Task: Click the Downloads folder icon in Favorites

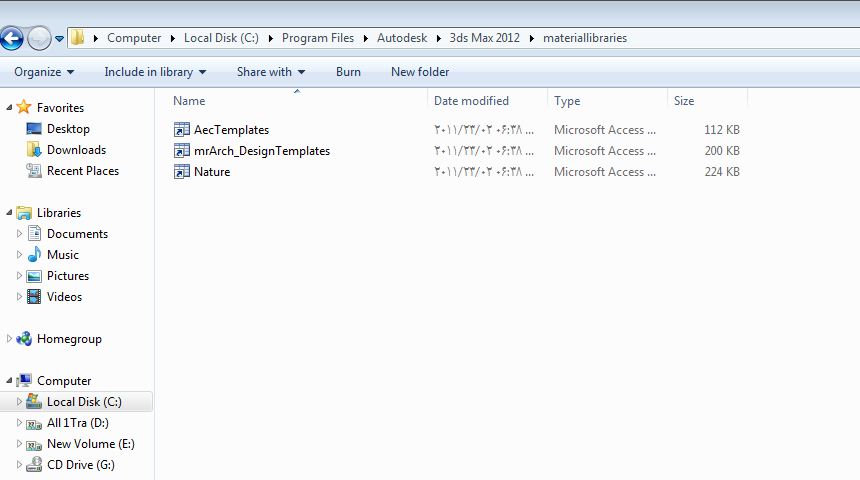Action: coord(34,150)
